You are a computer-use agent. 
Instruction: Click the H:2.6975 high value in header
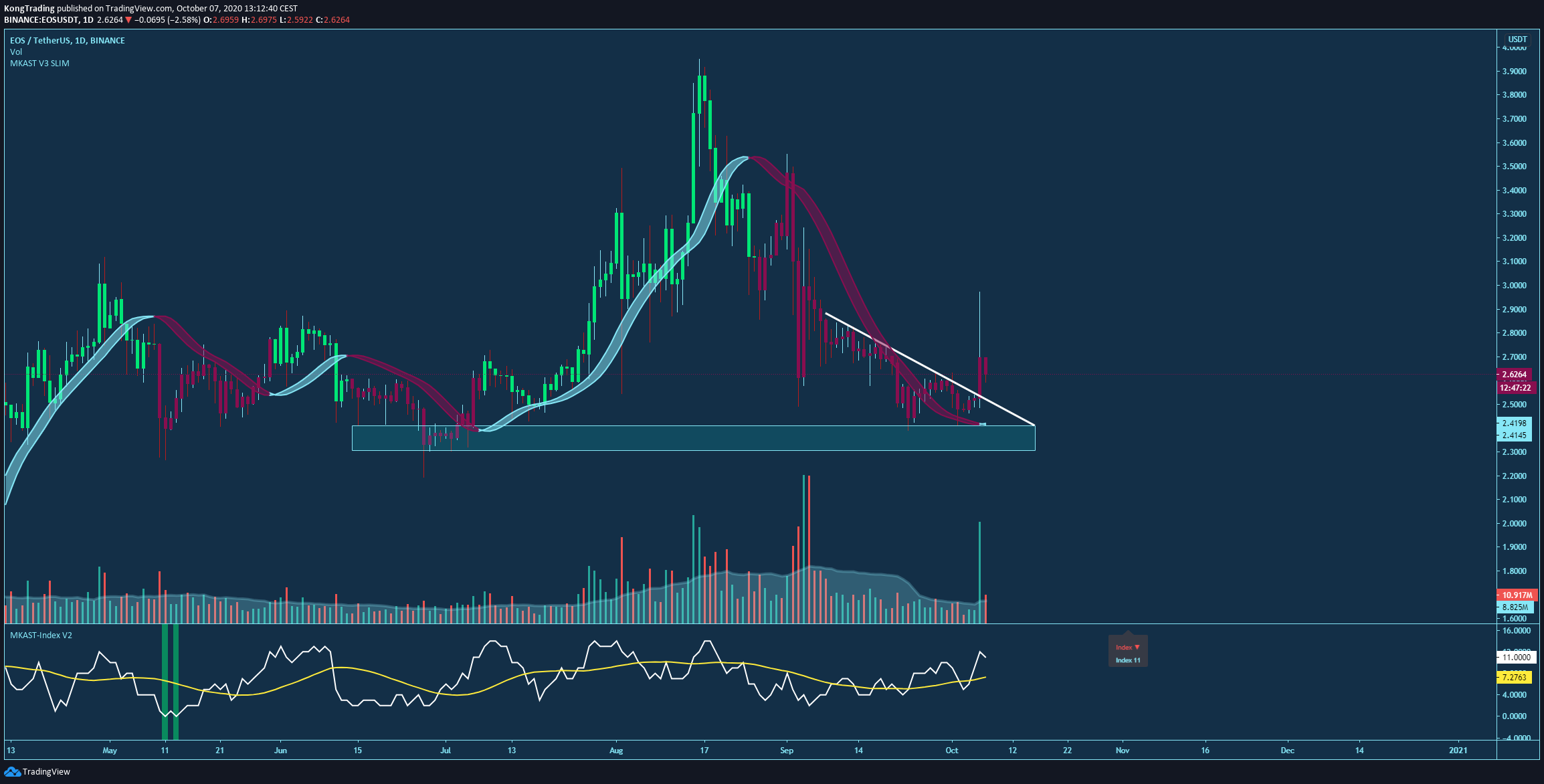[x=259, y=20]
